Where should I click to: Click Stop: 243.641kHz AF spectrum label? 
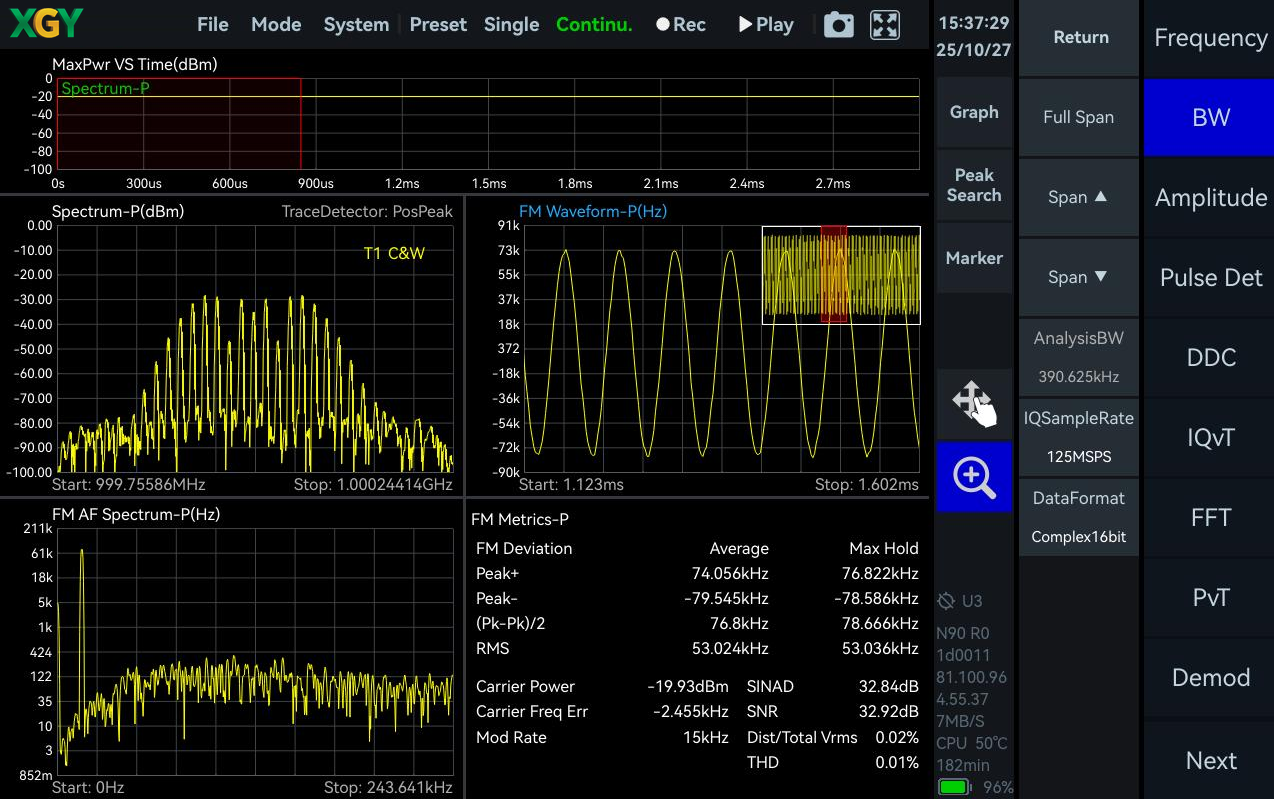point(388,787)
